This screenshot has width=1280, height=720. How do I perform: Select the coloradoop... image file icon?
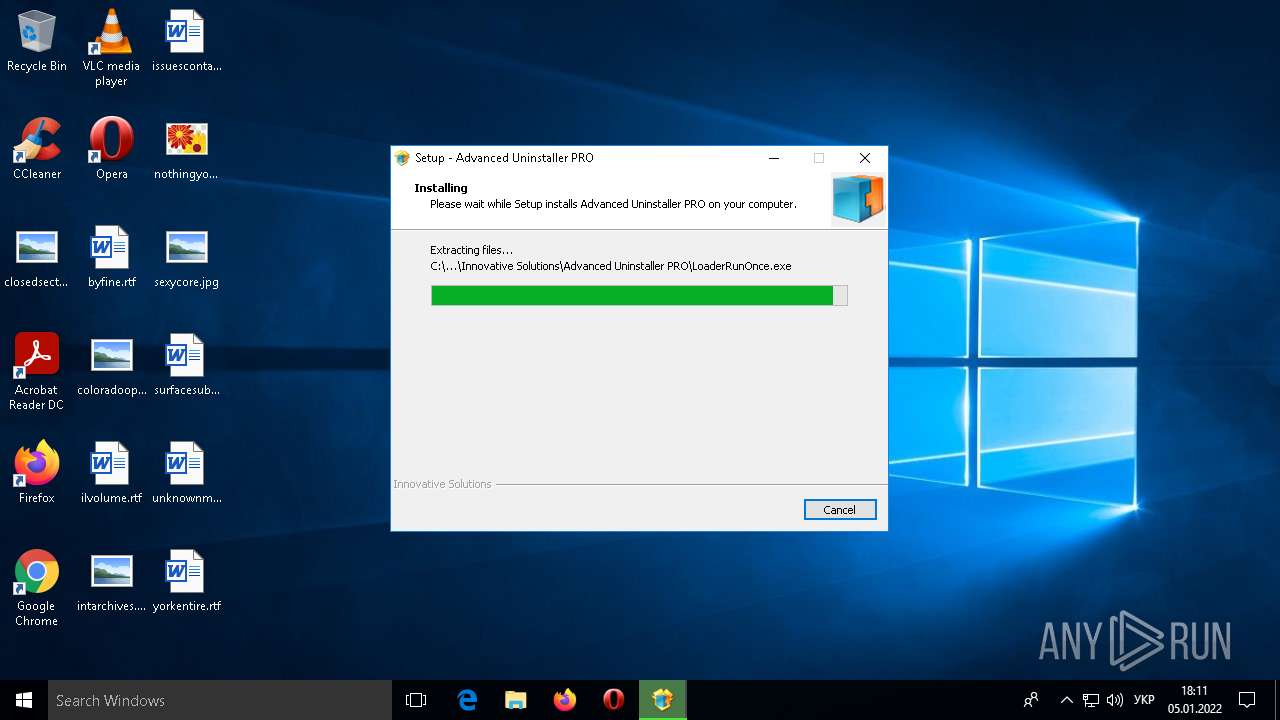point(111,365)
